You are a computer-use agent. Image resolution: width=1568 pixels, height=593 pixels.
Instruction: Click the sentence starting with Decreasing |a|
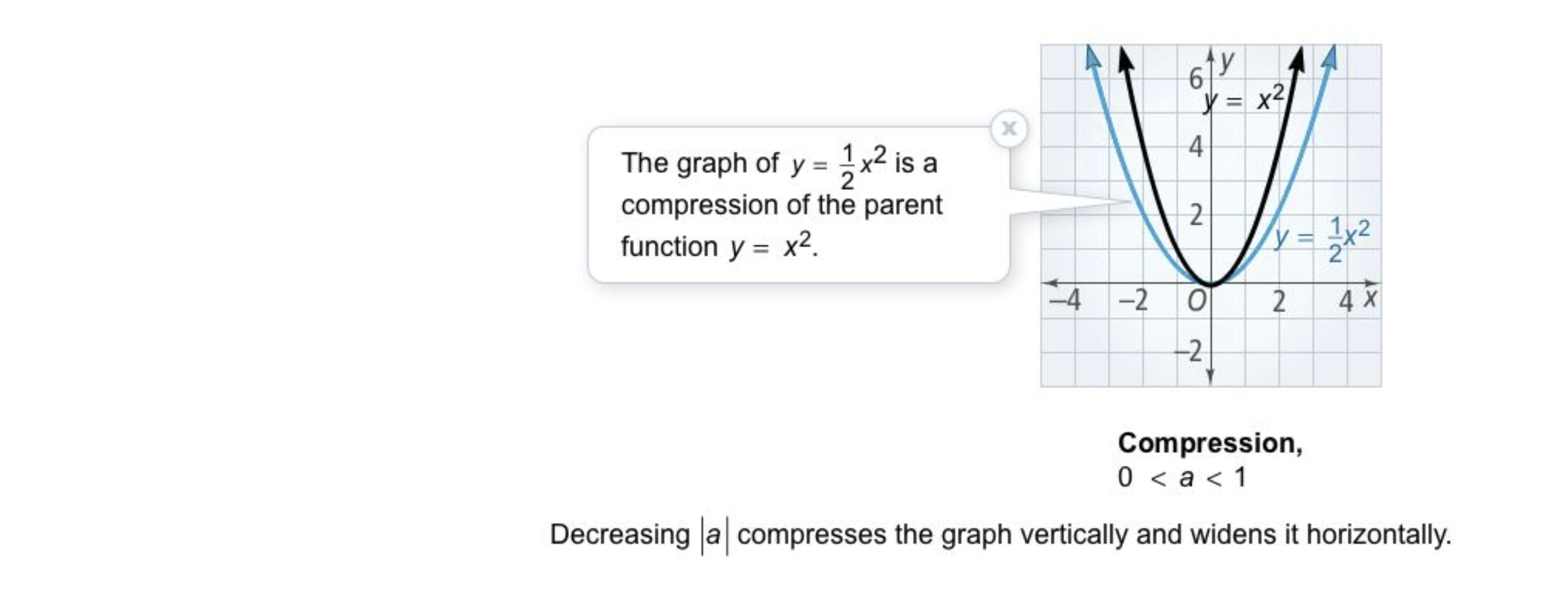(x=1000, y=535)
